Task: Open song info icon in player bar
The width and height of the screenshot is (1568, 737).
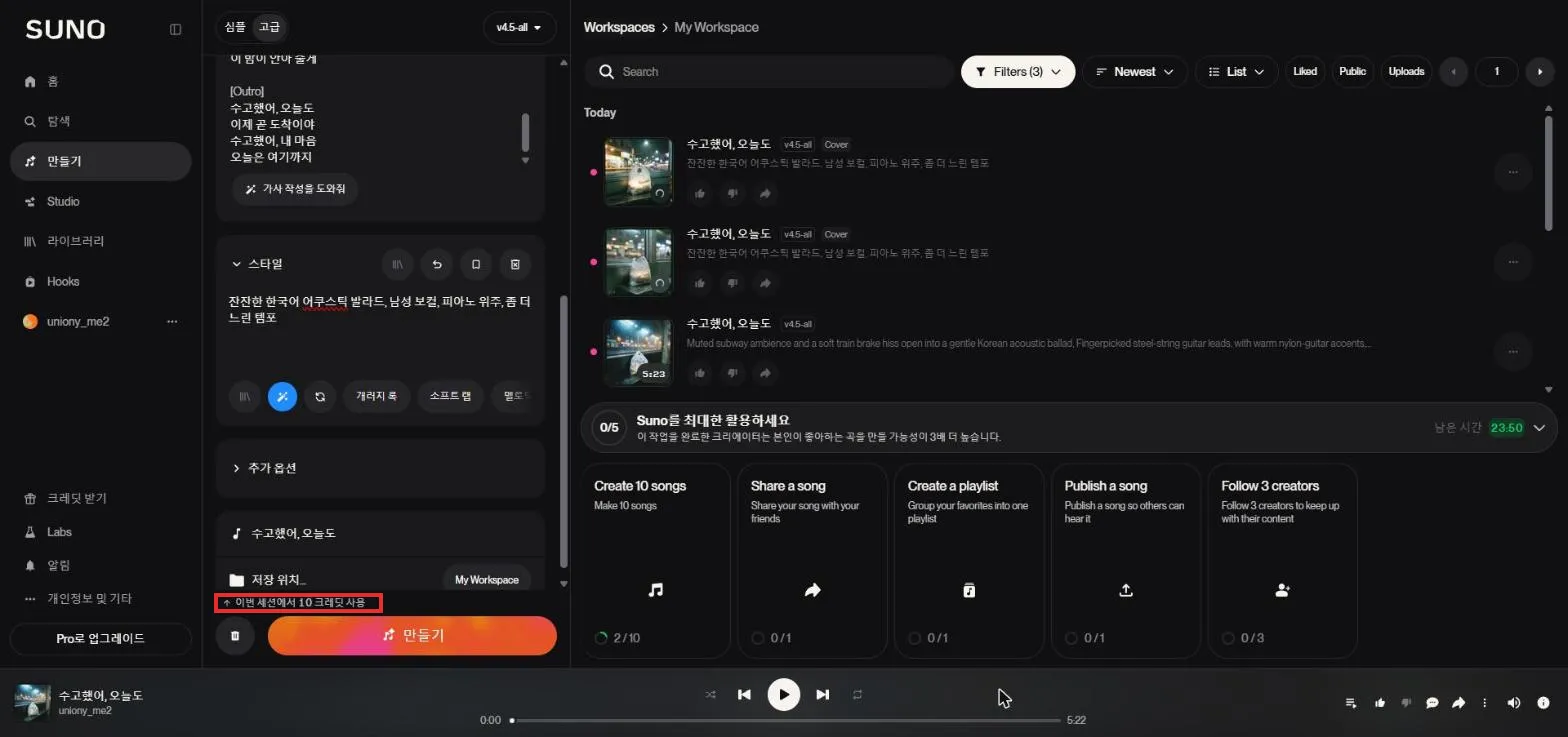Action: pos(1543,703)
